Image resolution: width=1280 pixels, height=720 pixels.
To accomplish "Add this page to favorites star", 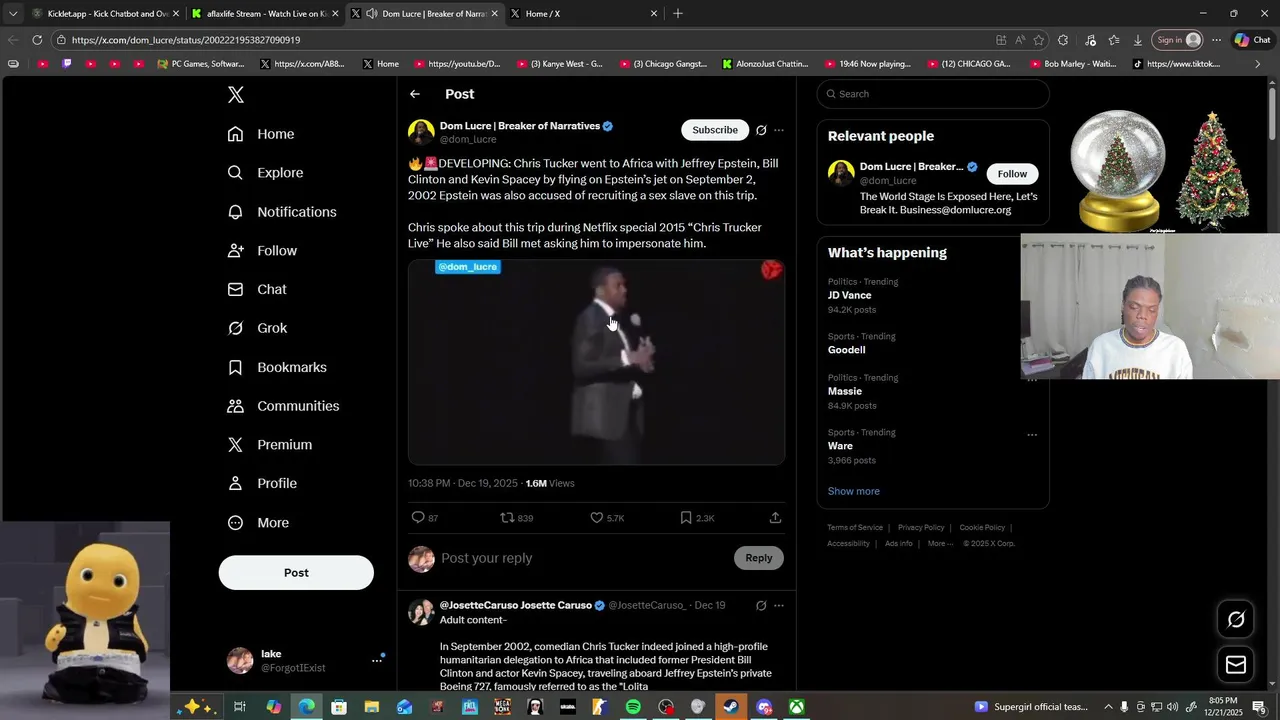I will [1039, 40].
